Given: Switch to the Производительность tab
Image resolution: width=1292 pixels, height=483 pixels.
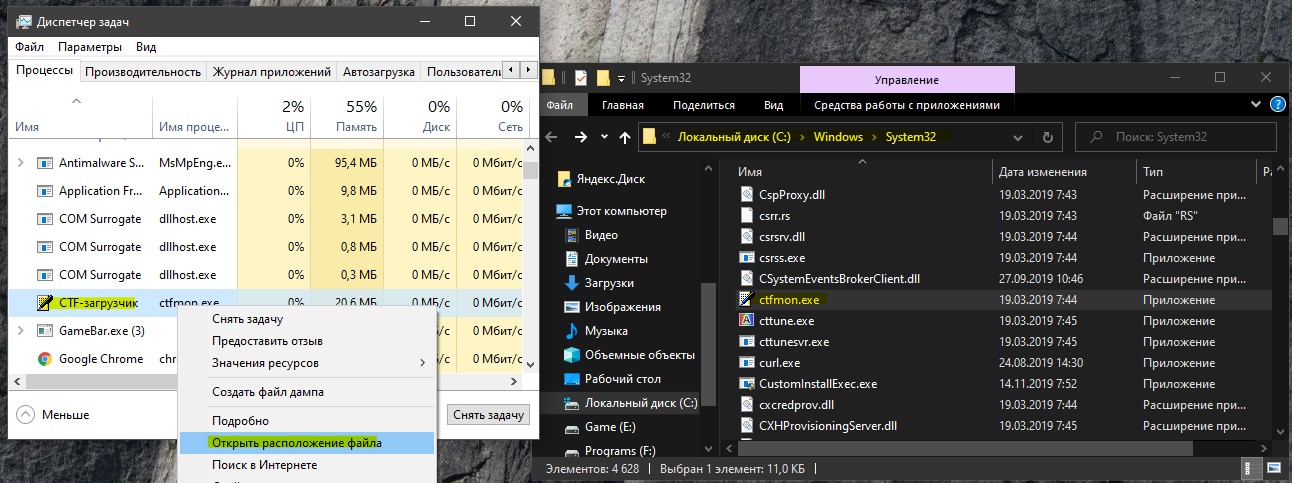Looking at the screenshot, I should point(143,72).
